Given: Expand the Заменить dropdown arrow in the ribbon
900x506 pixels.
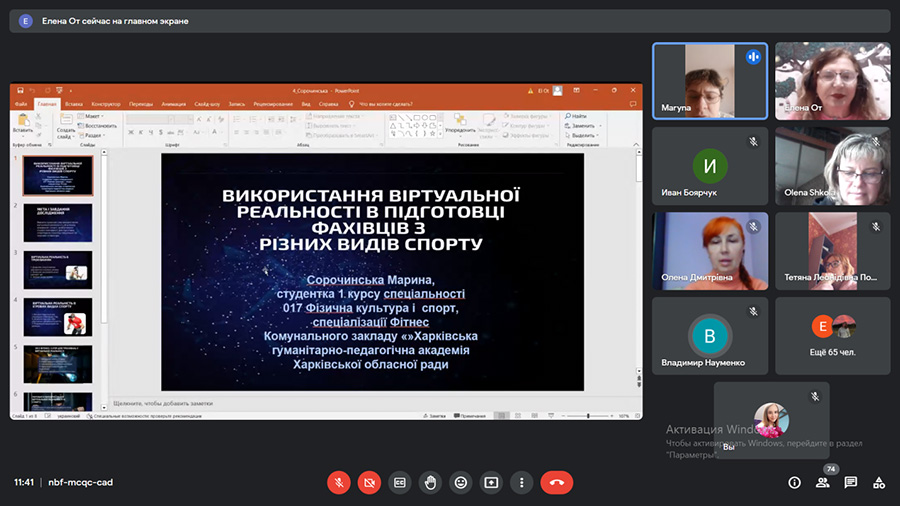Looking at the screenshot, I should [x=599, y=126].
